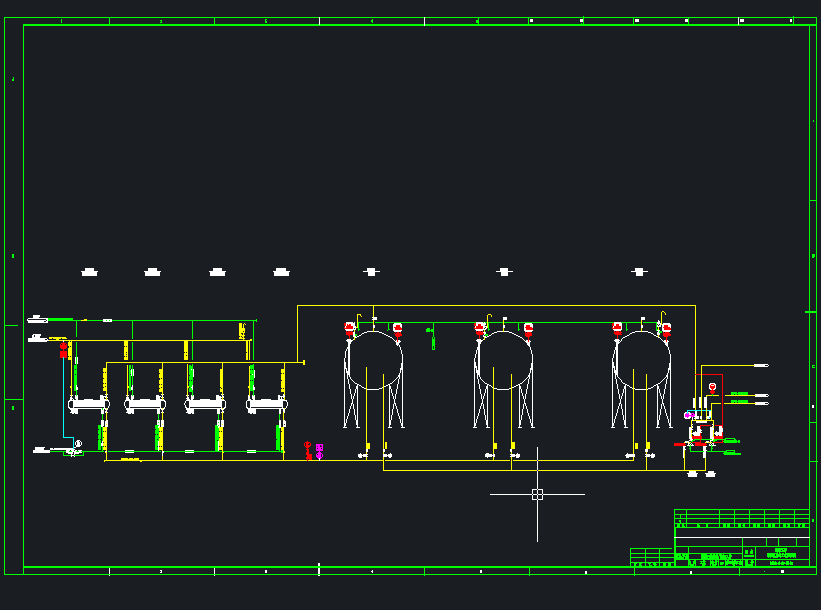
Task: Pick the magenta instrument symbol near bottom pipe
Action: 319,451
